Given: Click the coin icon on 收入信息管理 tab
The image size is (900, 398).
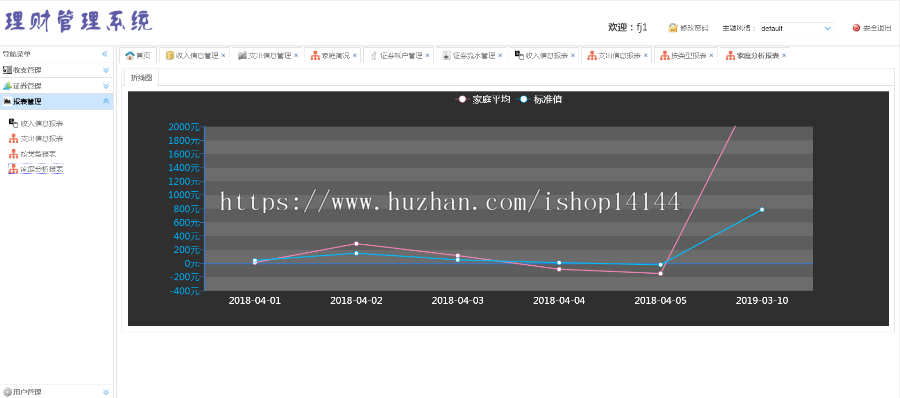Looking at the screenshot, I should pyautogui.click(x=169, y=56).
